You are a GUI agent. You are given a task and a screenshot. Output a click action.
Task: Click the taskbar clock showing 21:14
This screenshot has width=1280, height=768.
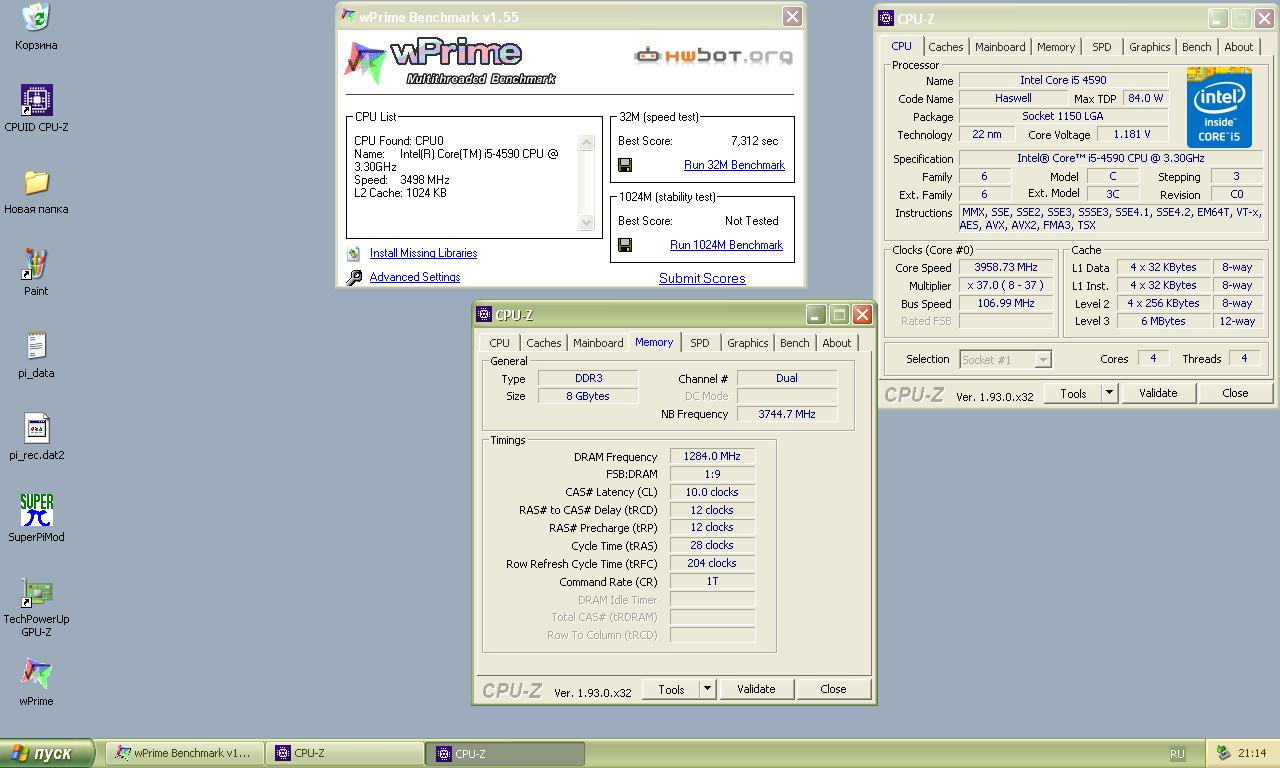pyautogui.click(x=1252, y=754)
